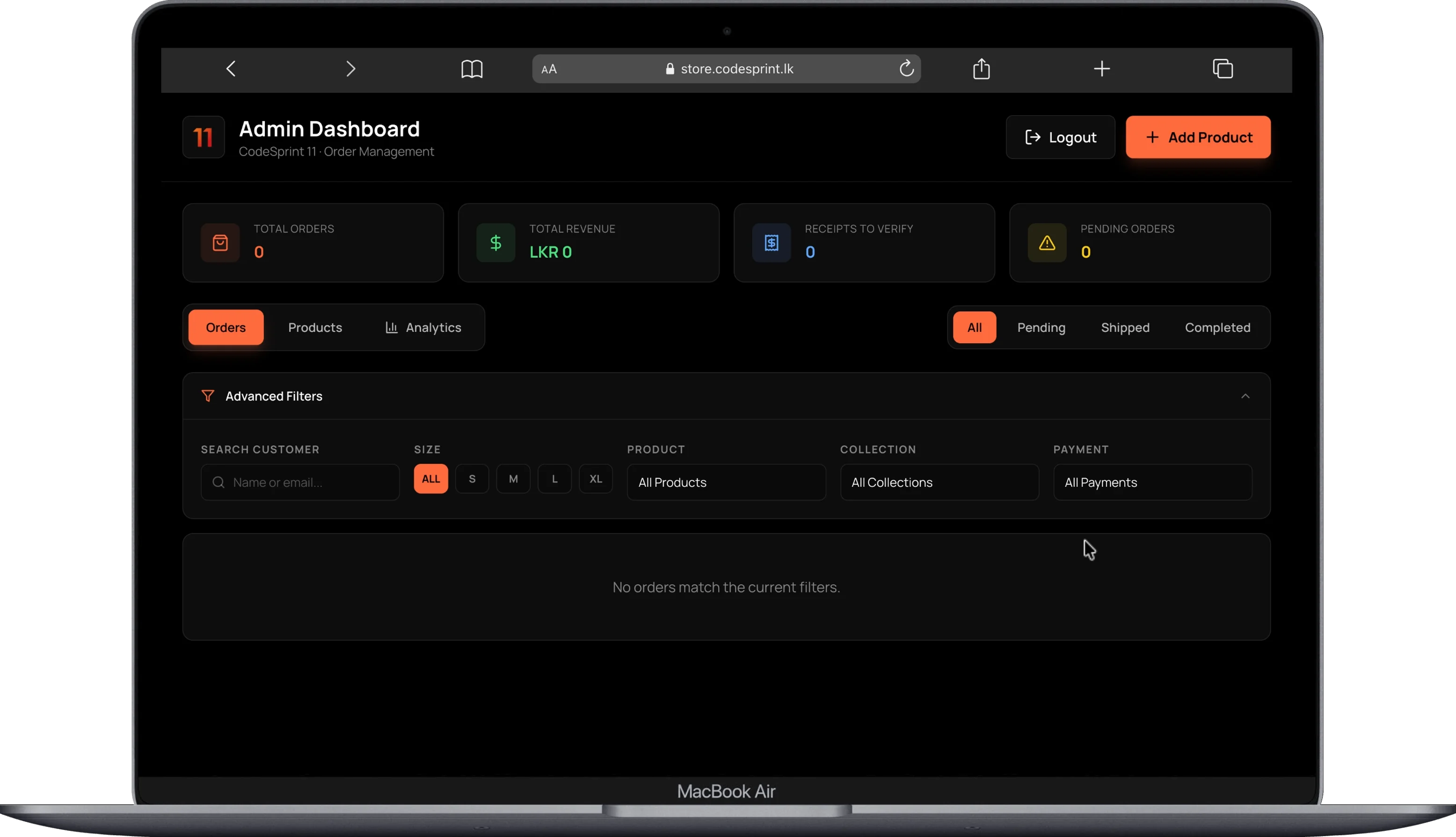Click the Total Orders shopping bag icon
1456x837 pixels.
click(x=220, y=242)
